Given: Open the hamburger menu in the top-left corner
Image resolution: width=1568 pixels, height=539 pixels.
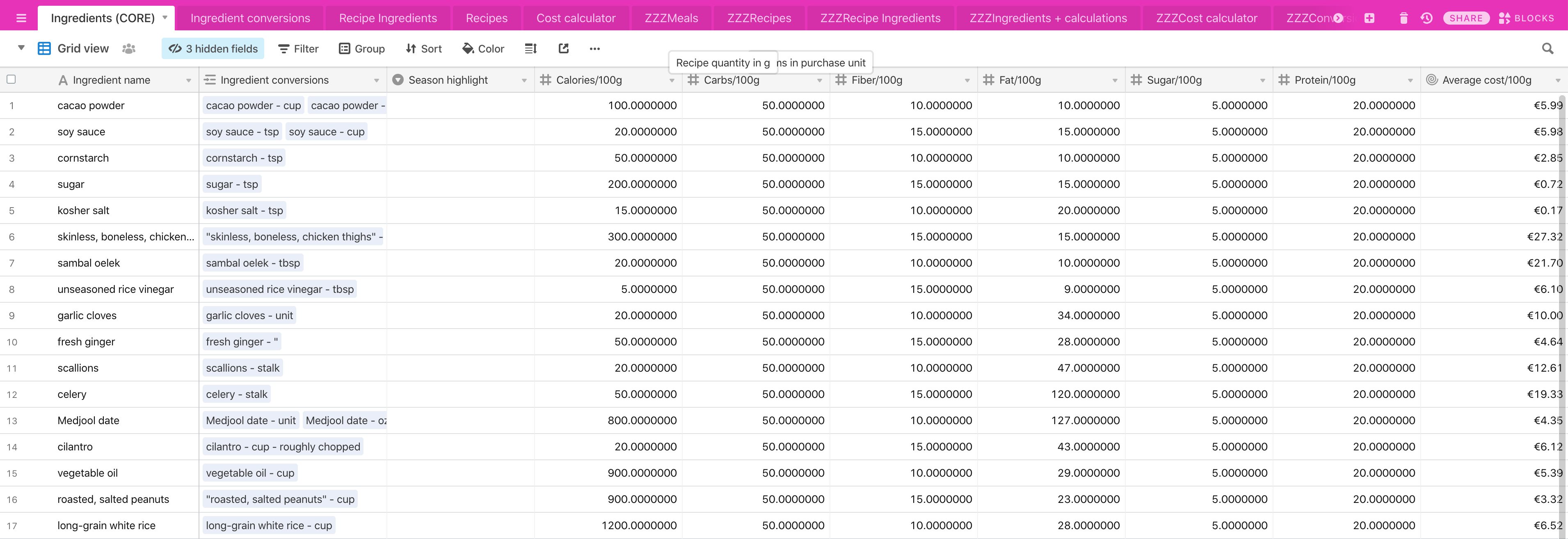Looking at the screenshot, I should [x=21, y=18].
